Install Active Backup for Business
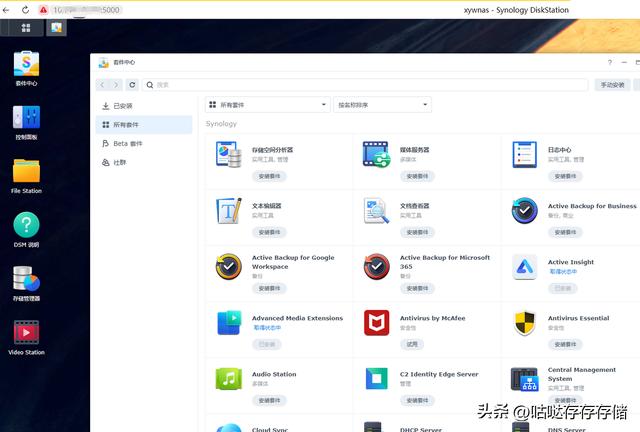Screen dimensions: 640x432 click(565, 232)
